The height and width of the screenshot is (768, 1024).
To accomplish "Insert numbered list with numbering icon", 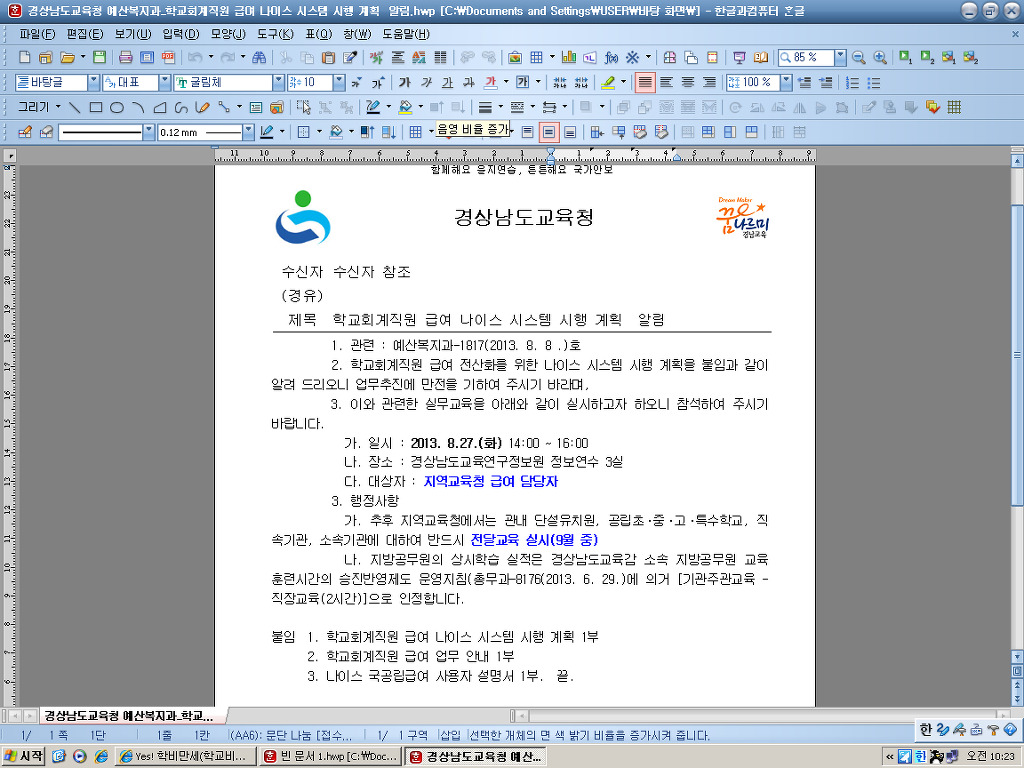I will [852, 82].
